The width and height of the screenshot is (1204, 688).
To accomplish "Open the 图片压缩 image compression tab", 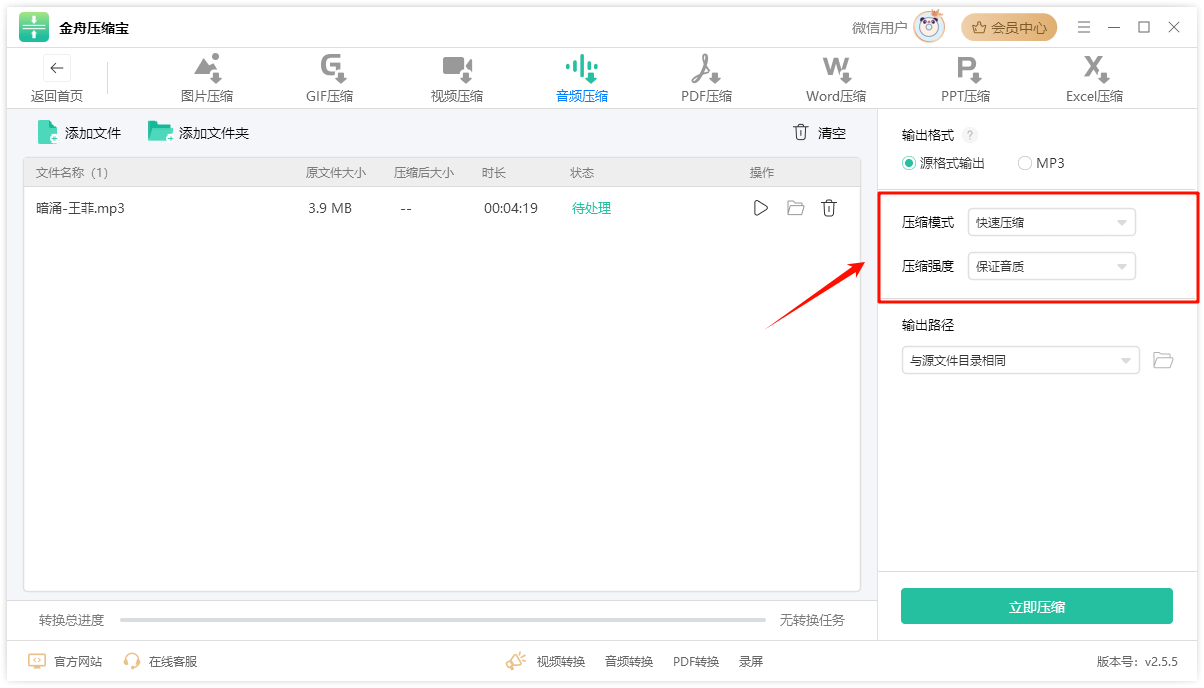I will point(207,80).
